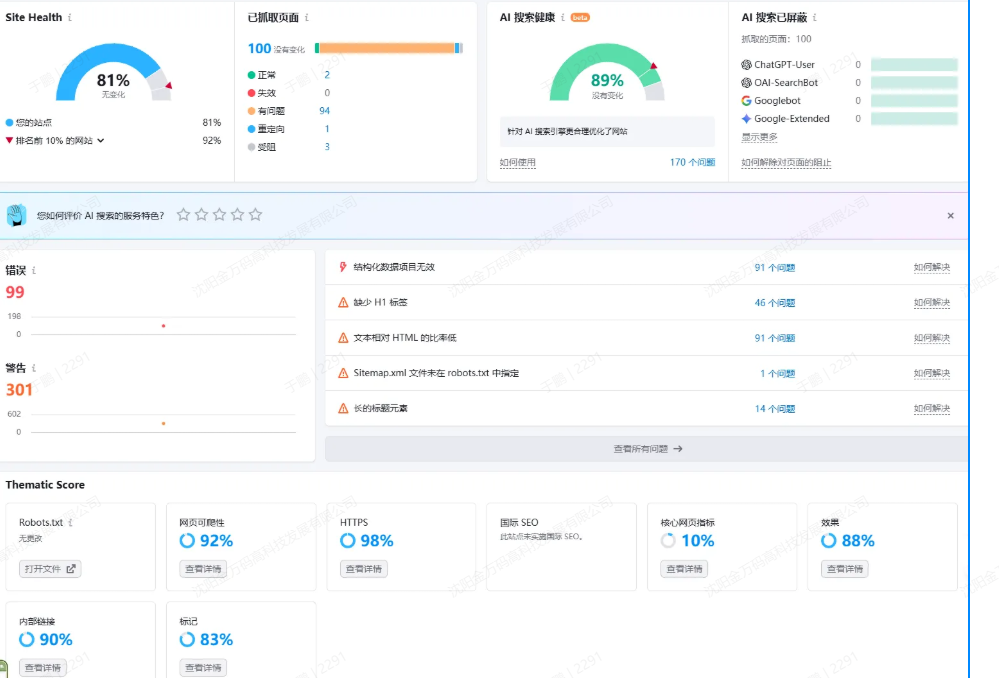Close the AI search rating banner

pos(950,216)
